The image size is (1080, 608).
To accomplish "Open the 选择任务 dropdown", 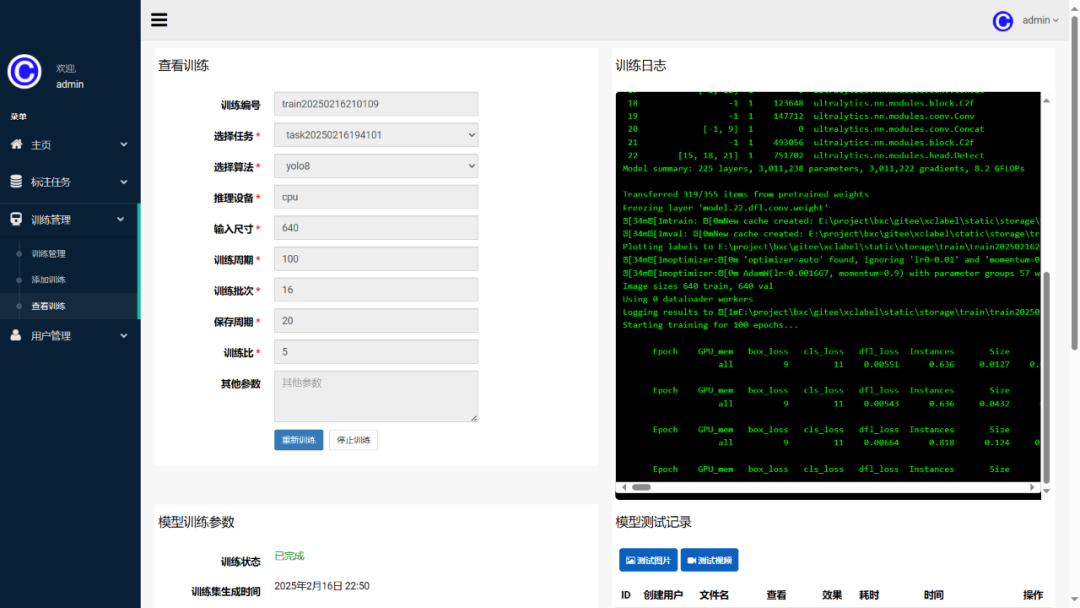I will click(376, 135).
